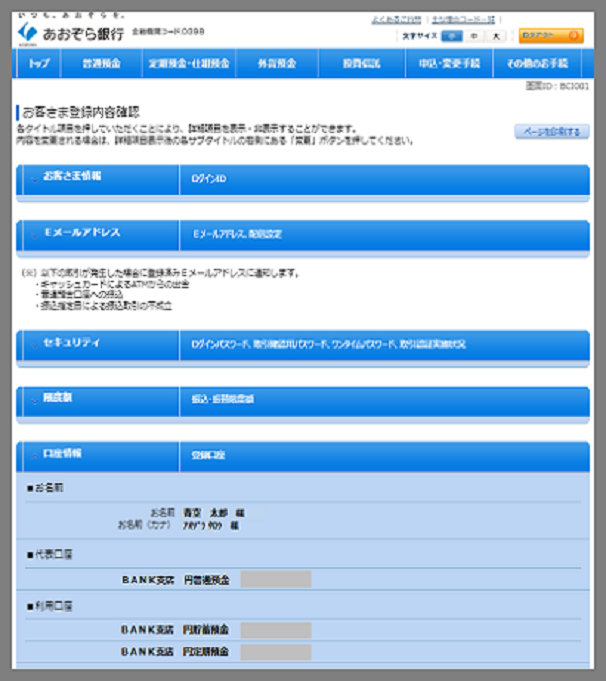
Task: Expand the 限度額 section chevron
Action: tap(34, 401)
